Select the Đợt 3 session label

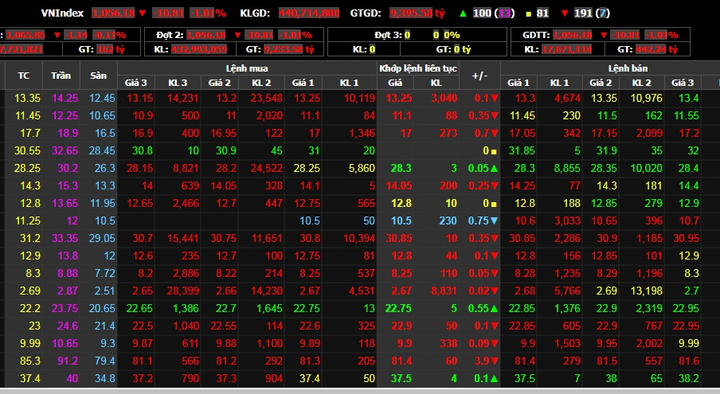[388, 35]
